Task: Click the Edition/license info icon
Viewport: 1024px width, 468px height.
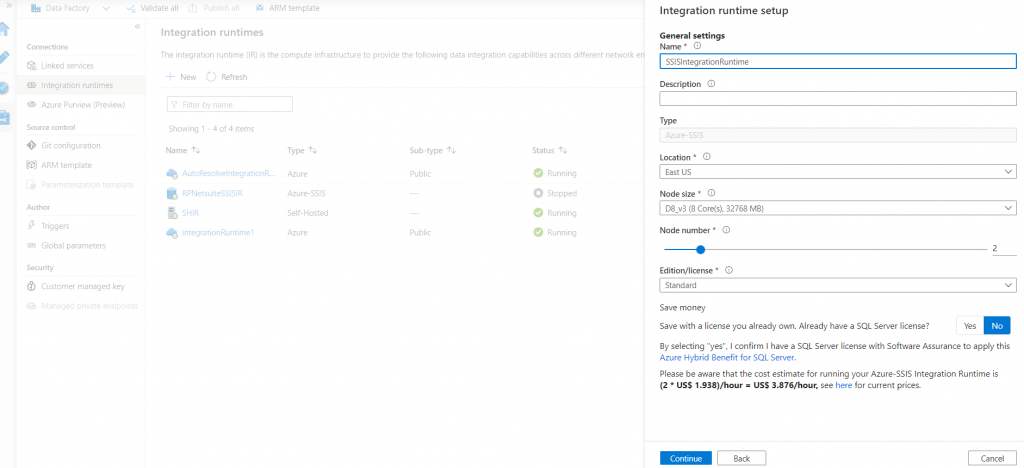Action: (729, 270)
